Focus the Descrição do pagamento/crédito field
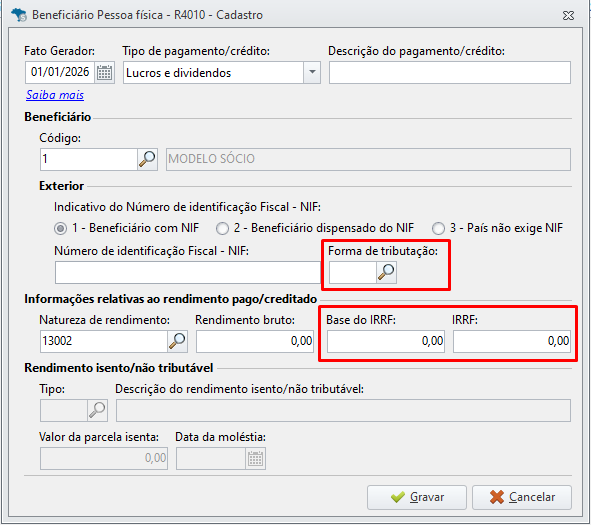This screenshot has width=591, height=525. [x=450, y=73]
